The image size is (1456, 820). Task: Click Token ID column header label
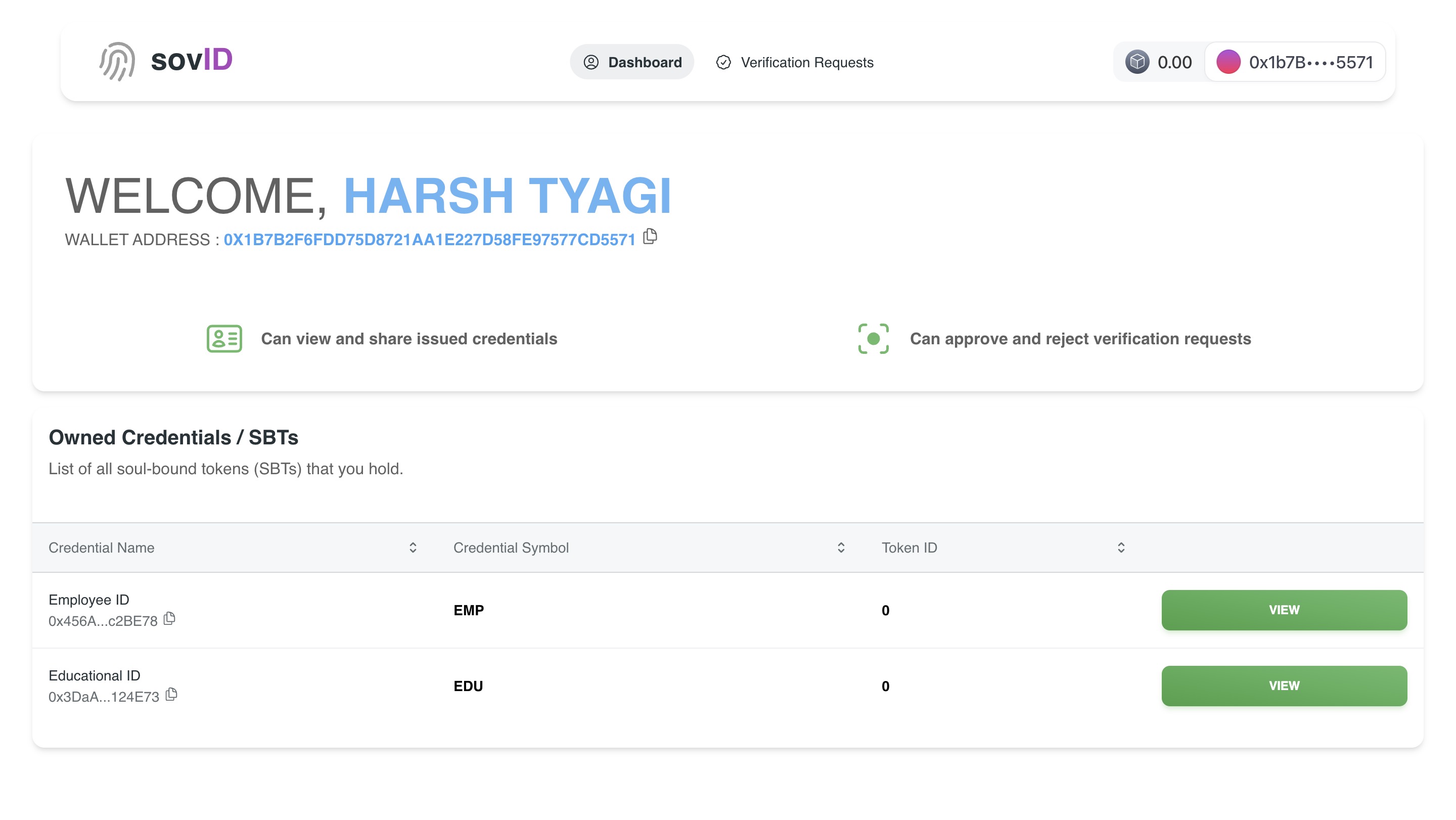909,548
